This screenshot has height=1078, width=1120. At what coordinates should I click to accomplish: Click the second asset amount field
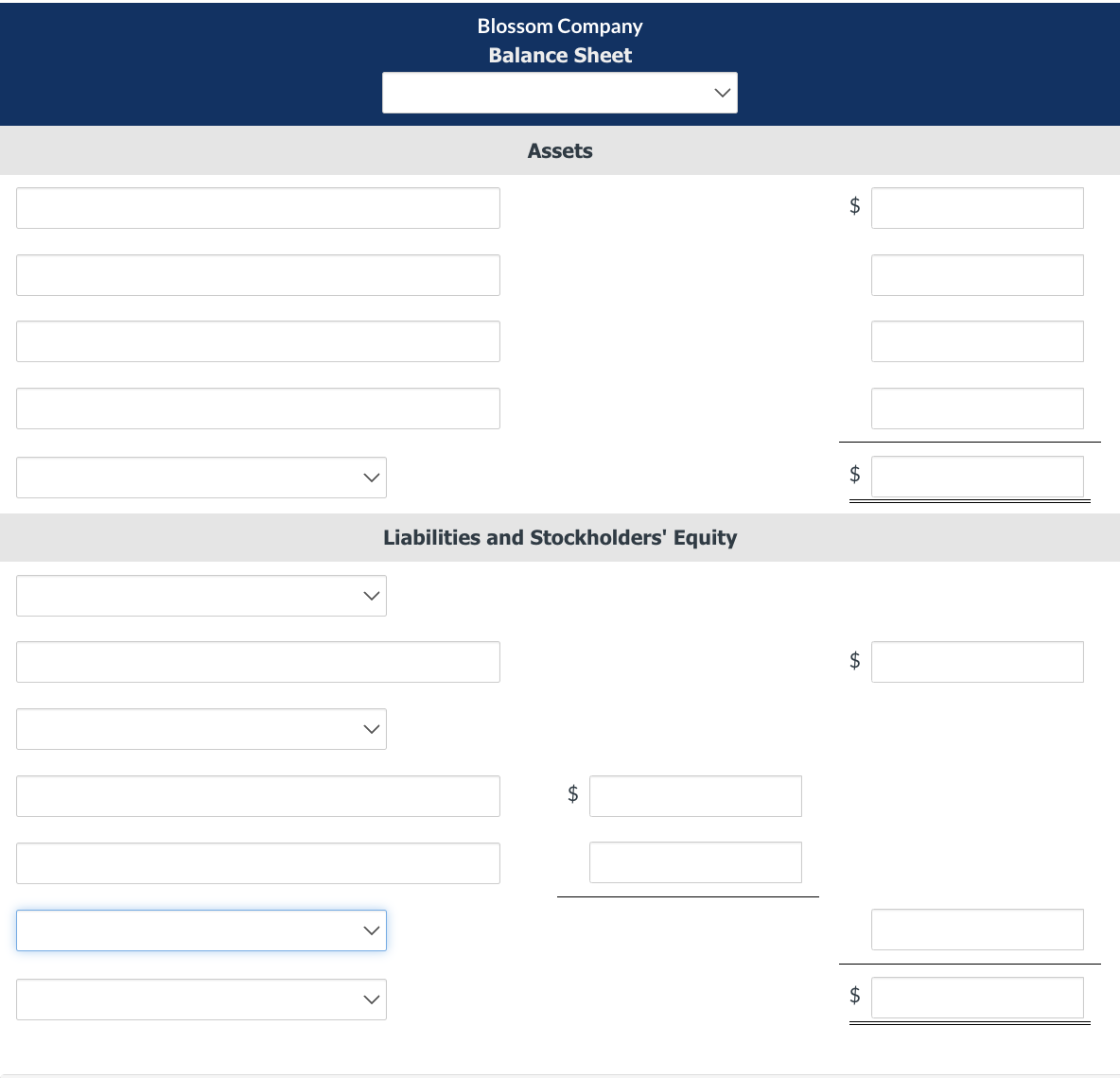977,275
